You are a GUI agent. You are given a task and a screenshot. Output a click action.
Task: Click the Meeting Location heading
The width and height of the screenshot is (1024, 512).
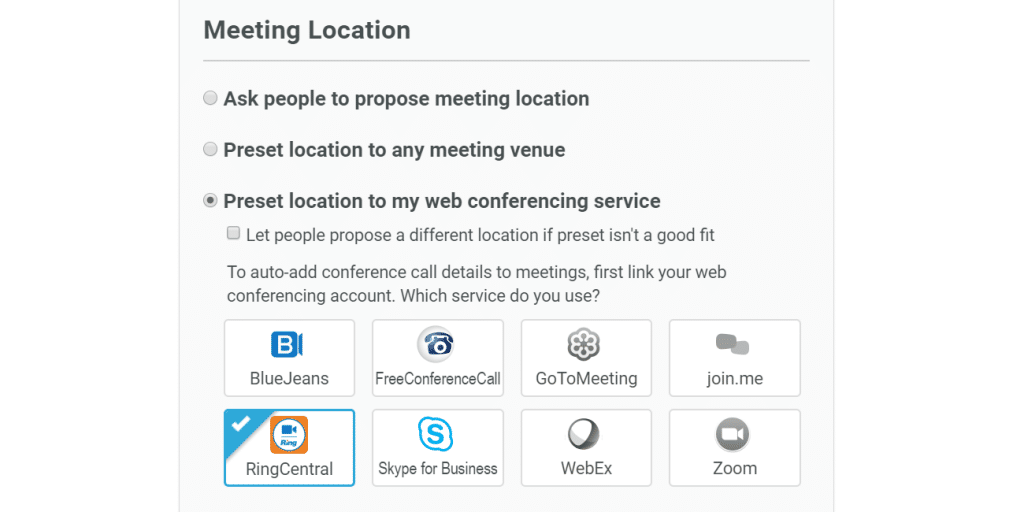click(307, 30)
